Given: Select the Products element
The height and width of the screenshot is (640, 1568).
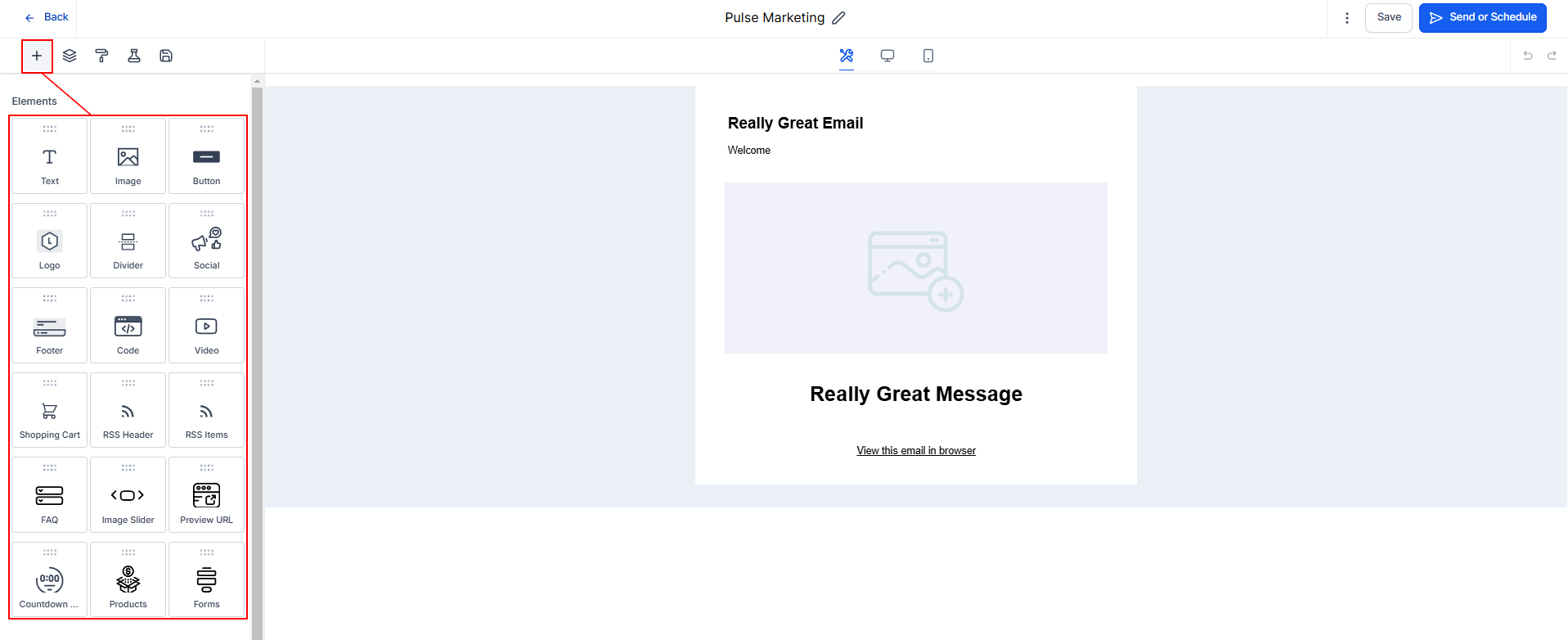Looking at the screenshot, I should [128, 579].
